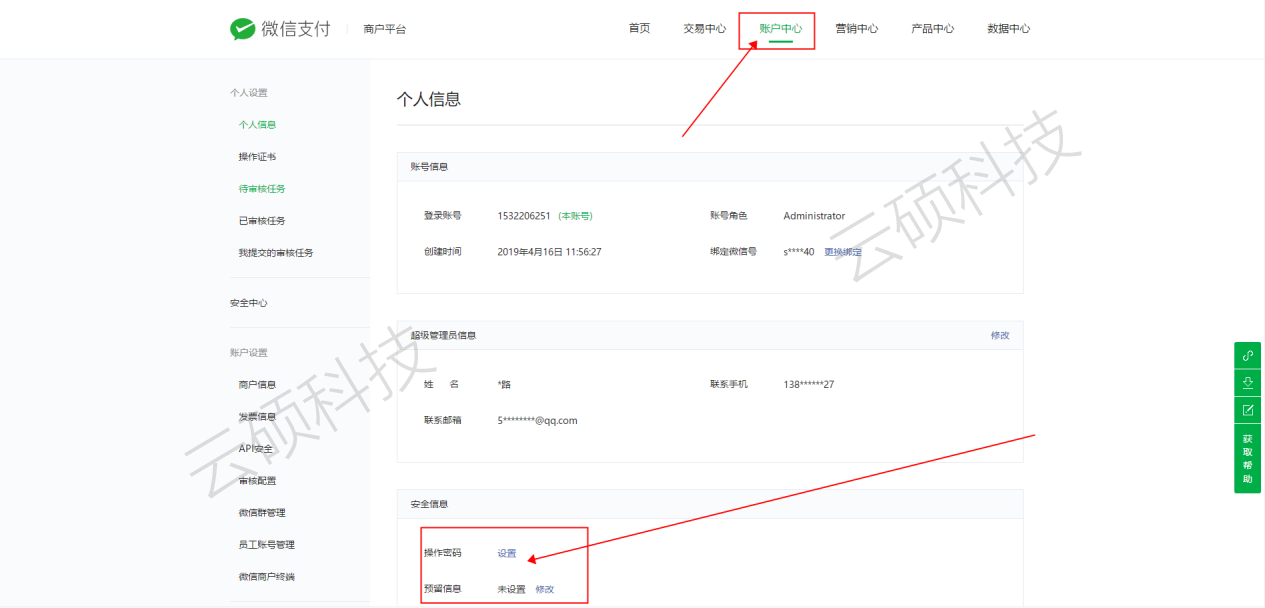1265x608 pixels.
Task: Click the edit feedback icon in floating bar
Action: point(1247,410)
